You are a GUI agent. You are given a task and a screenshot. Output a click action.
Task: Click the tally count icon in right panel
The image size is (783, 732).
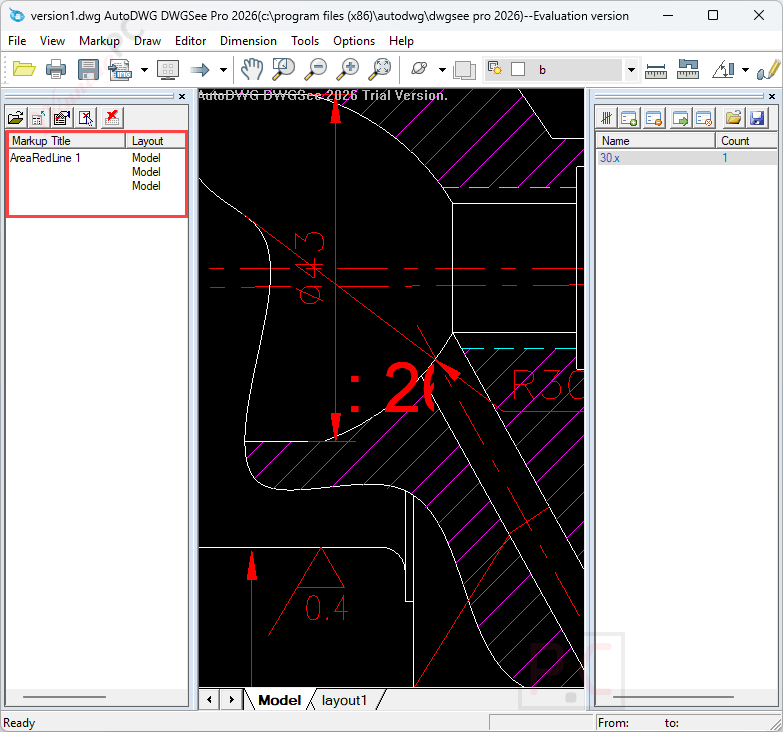pos(606,117)
